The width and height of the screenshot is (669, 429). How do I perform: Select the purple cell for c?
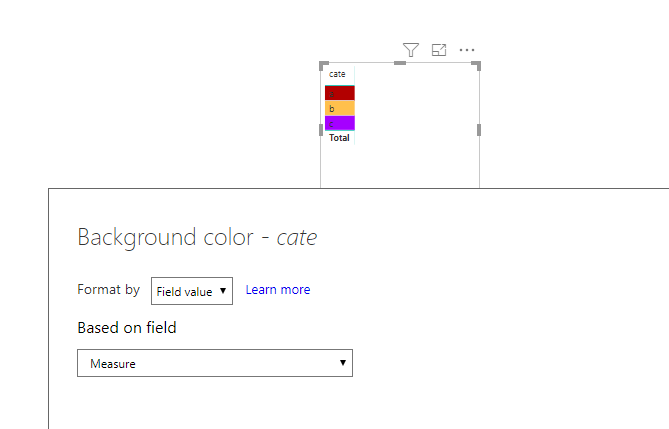340,123
